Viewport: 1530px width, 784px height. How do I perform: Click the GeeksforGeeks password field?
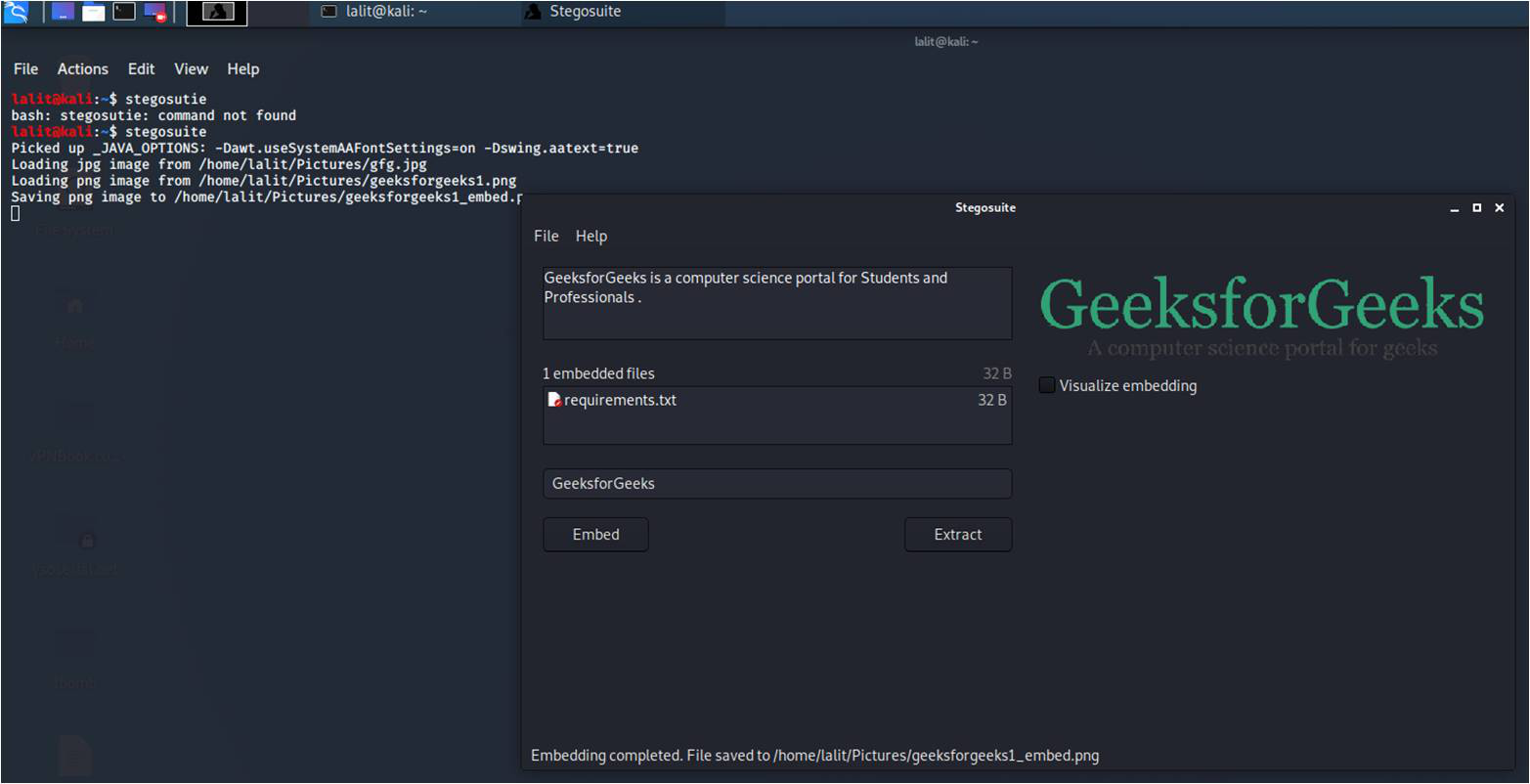777,483
